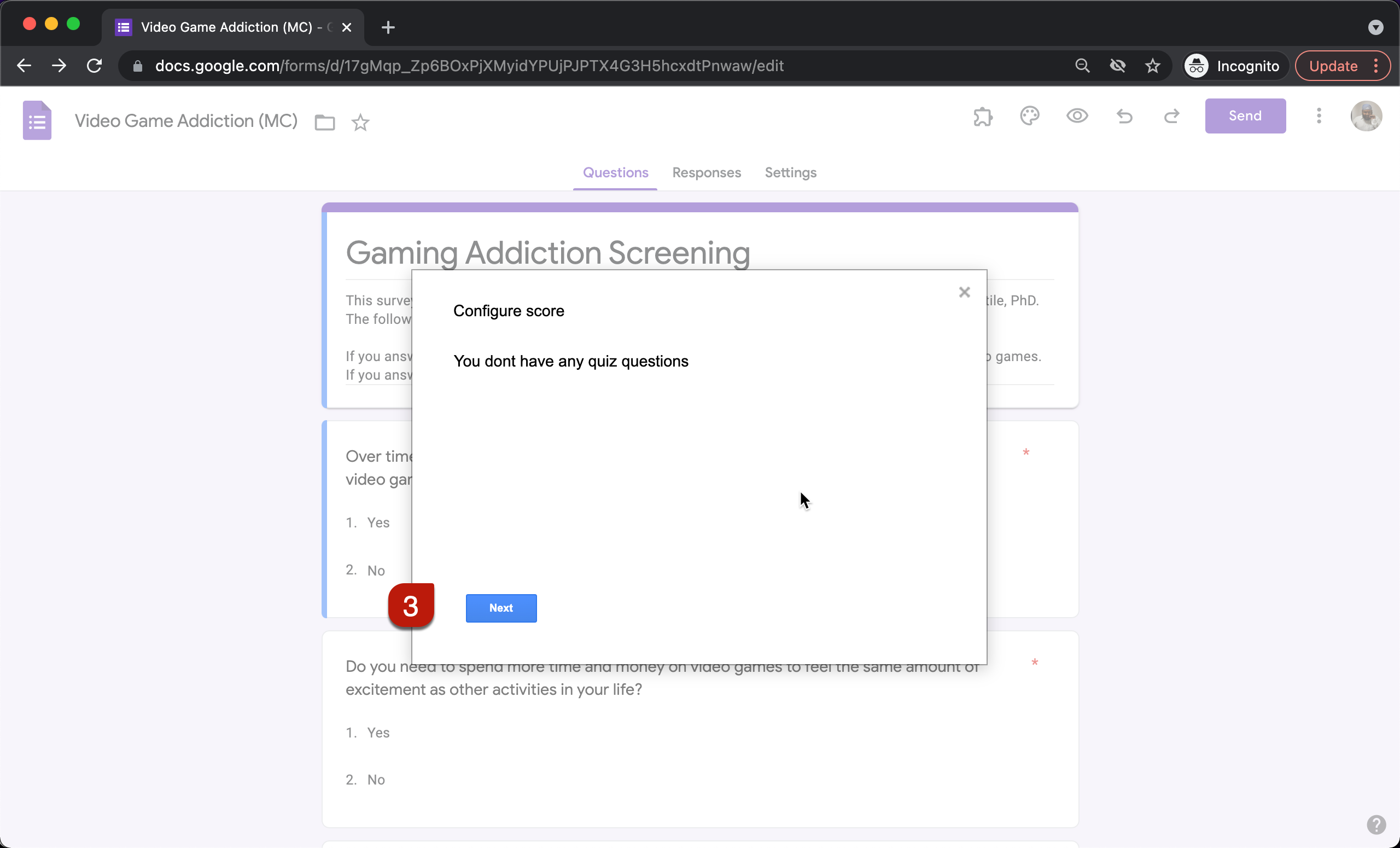The width and height of the screenshot is (1400, 848).
Task: Close the Configure score dialog
Action: pyautogui.click(x=964, y=292)
